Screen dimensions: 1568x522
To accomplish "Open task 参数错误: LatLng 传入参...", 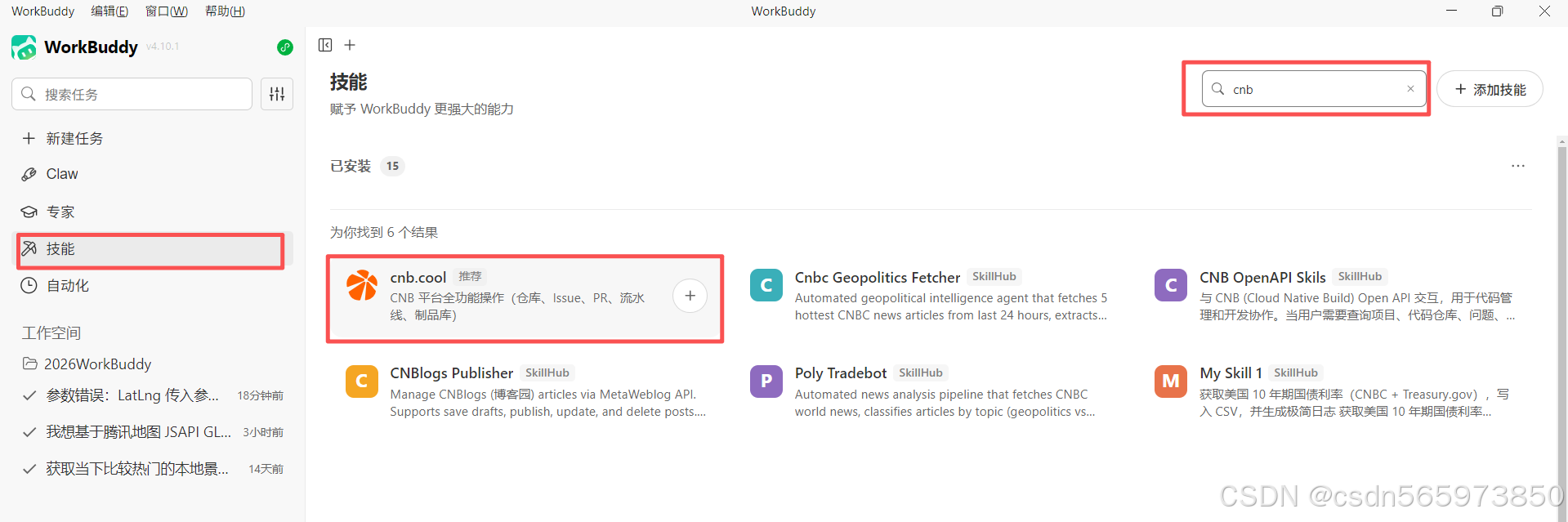I will click(154, 395).
